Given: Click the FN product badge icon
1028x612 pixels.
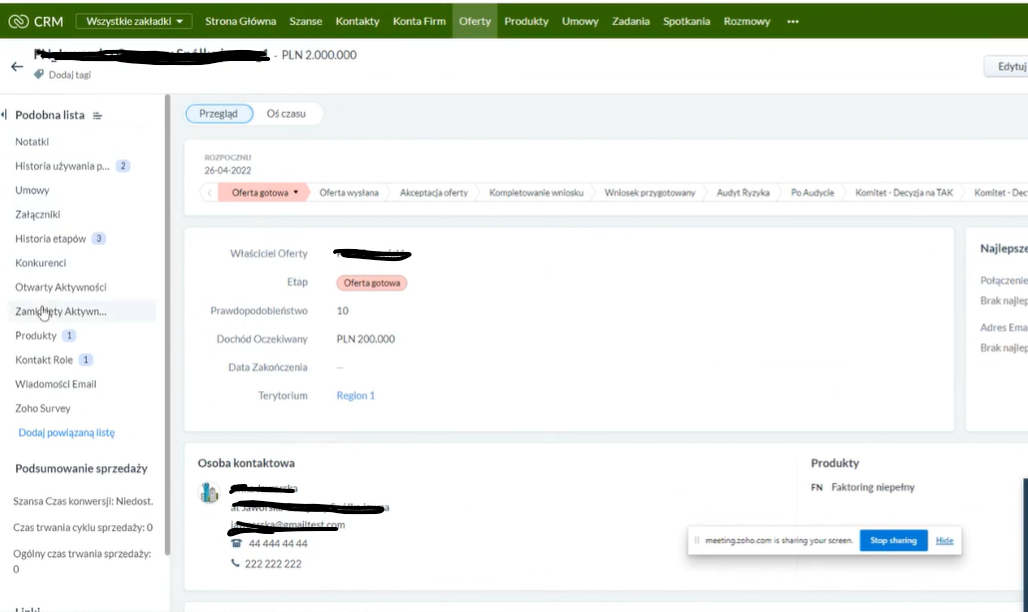Looking at the screenshot, I should coord(816,487).
